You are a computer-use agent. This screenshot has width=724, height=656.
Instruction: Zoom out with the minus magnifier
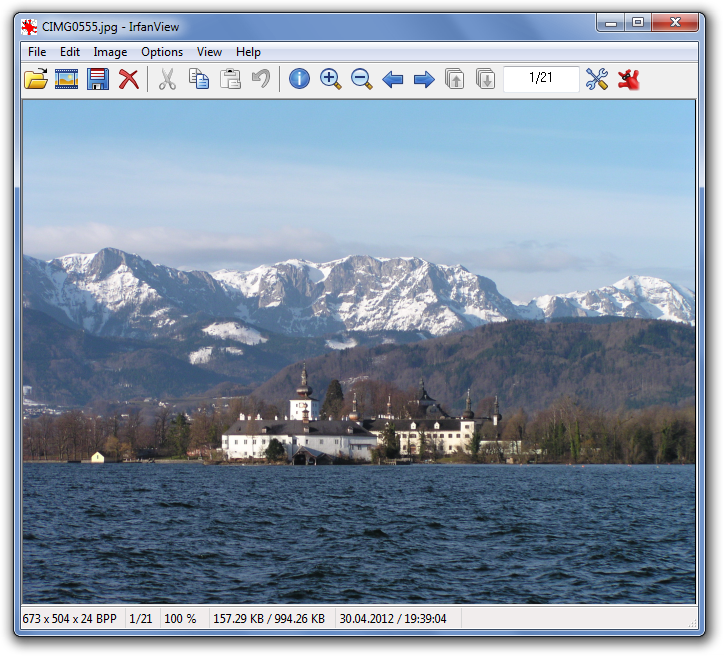tap(361, 79)
